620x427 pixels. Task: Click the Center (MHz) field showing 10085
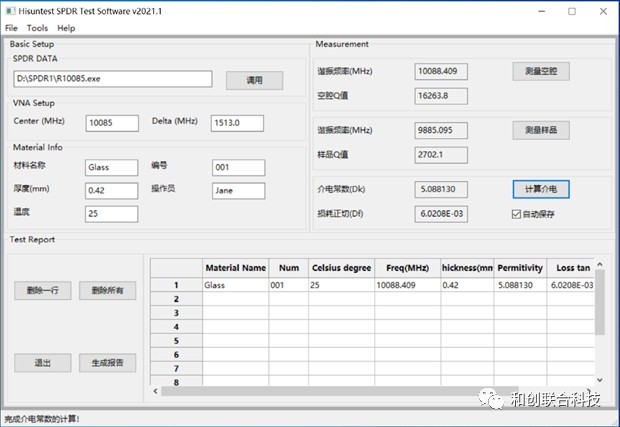pyautogui.click(x=112, y=123)
